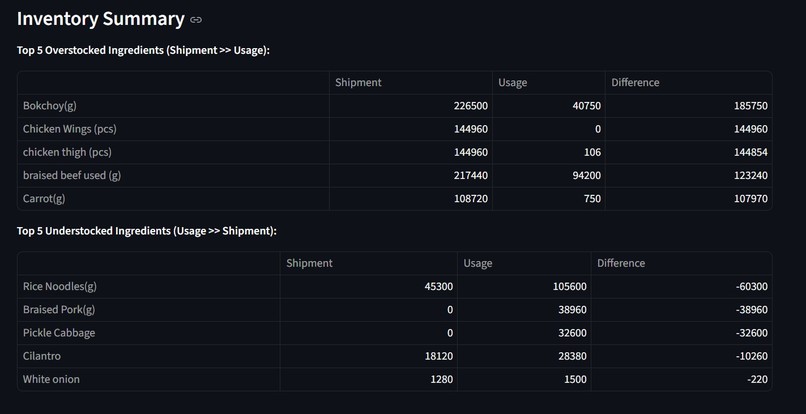This screenshot has width=806, height=414.
Task: Select the Braised Pork(g) row label
Action: tap(149, 310)
